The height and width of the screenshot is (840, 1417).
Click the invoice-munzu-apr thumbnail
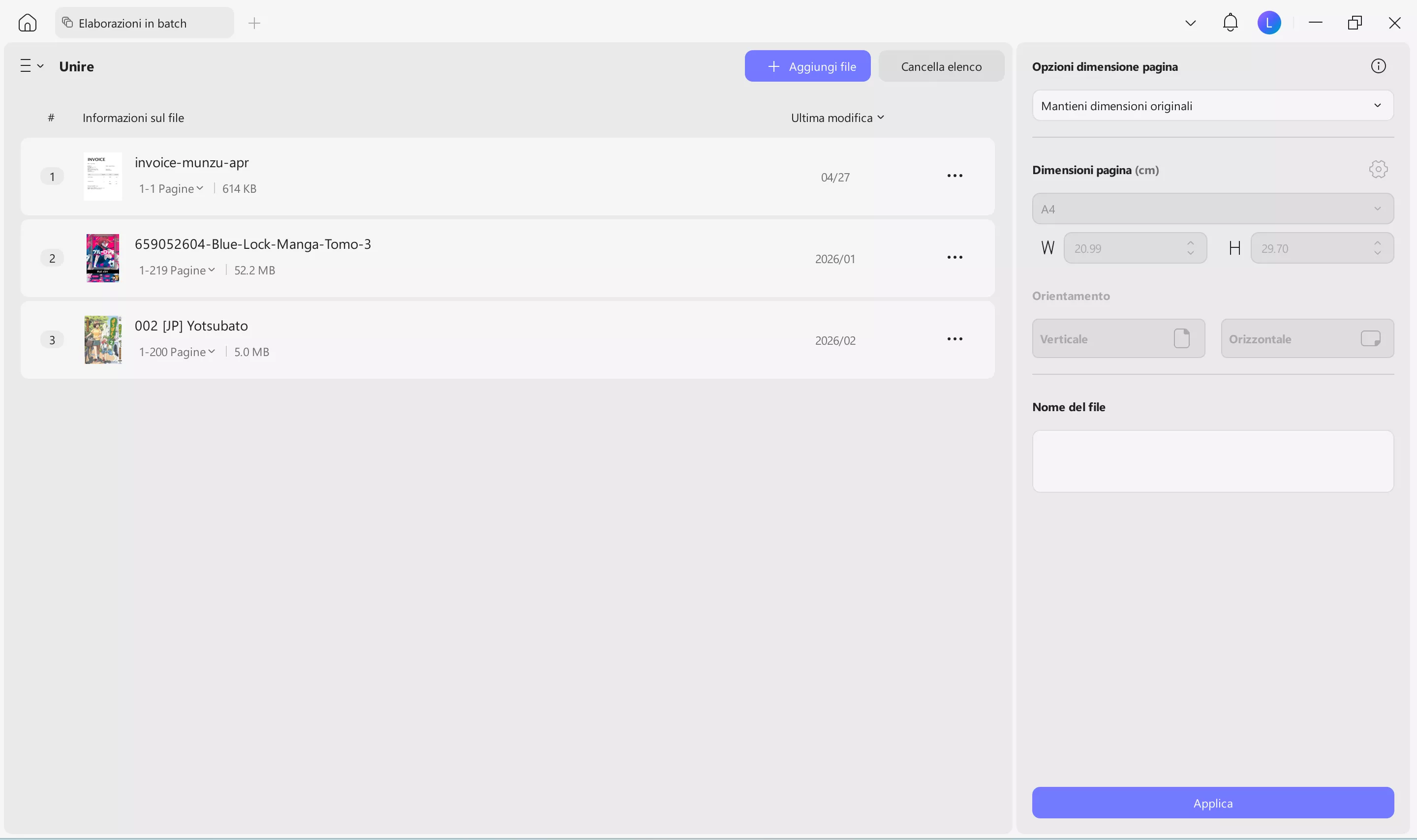pyautogui.click(x=102, y=176)
